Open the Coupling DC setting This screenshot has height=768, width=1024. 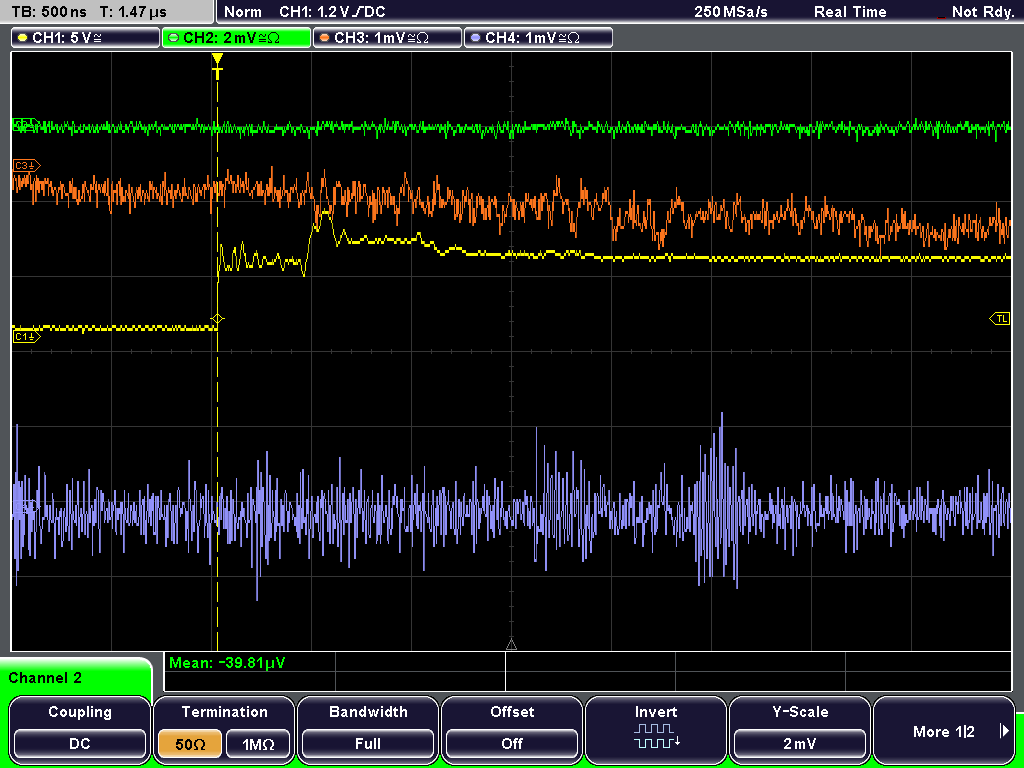tap(80, 744)
